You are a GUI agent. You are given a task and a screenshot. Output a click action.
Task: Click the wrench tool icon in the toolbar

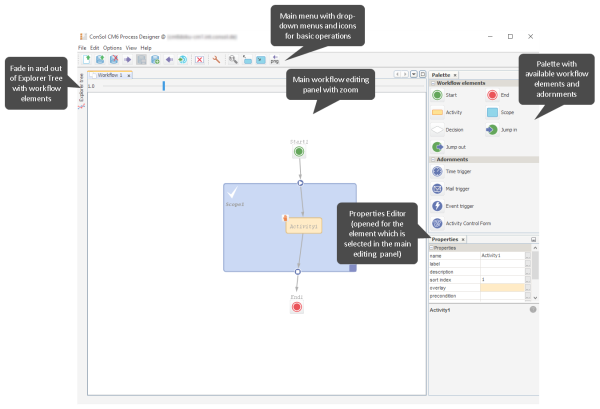215,60
